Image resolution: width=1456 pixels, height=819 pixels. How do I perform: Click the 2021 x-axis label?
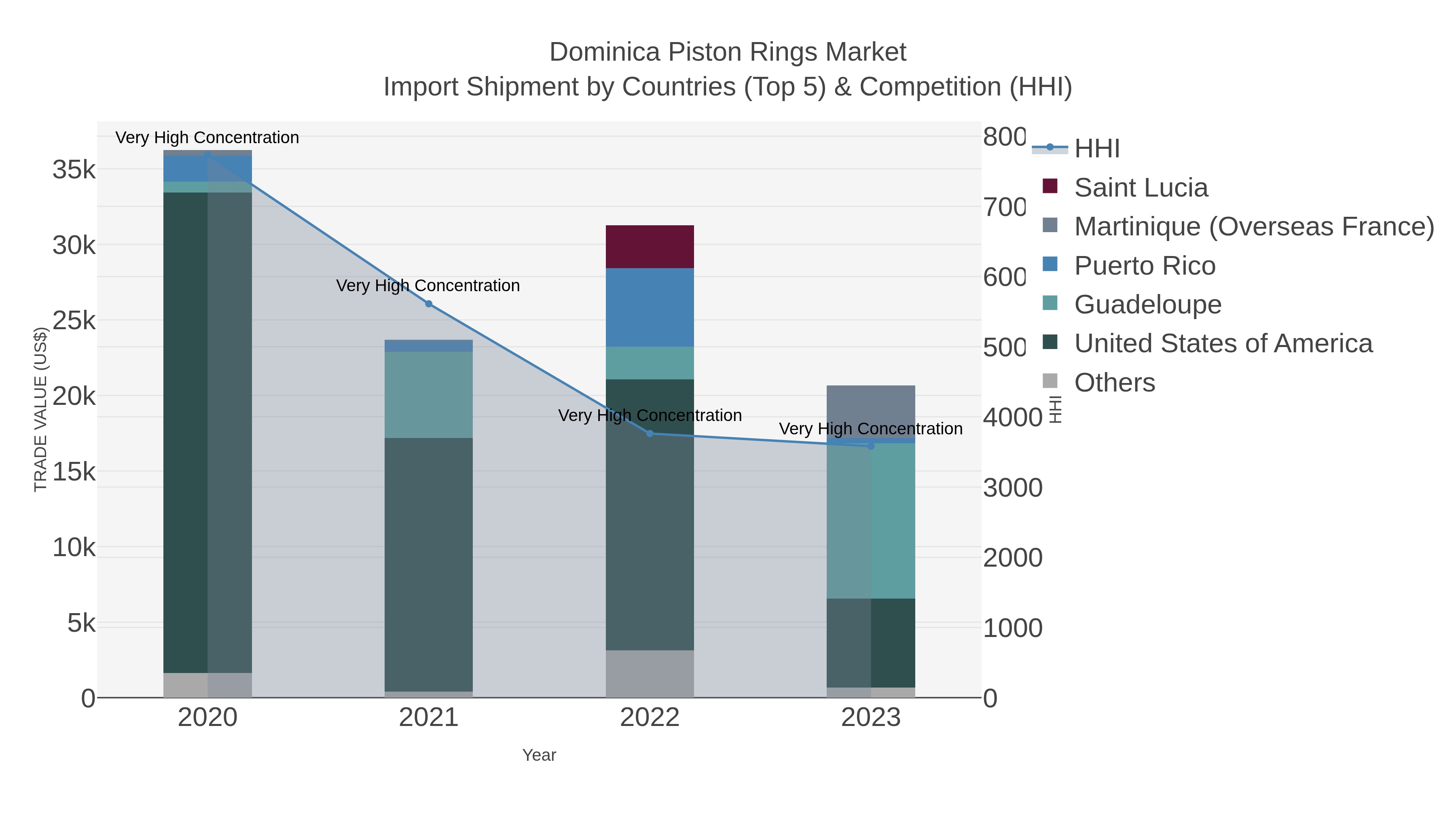(428, 718)
